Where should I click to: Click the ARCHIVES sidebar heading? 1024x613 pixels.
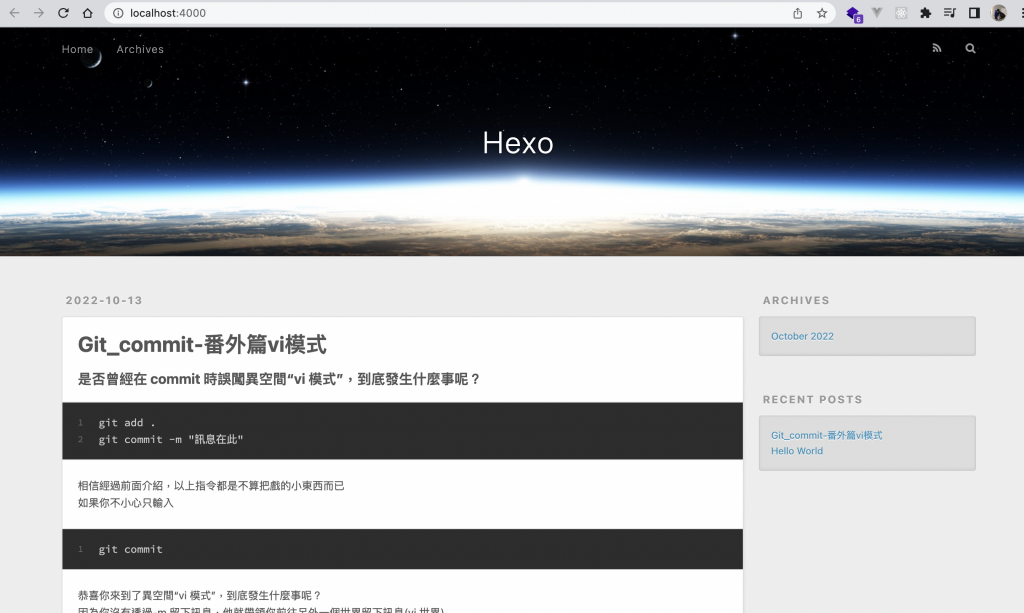tap(796, 300)
